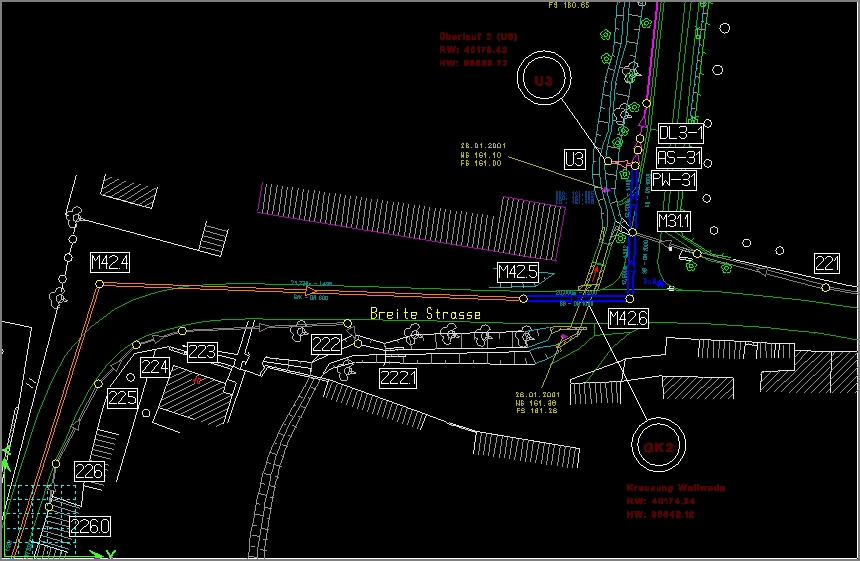Pick the PW-31 label box
This screenshot has height=561, width=860.
674,181
